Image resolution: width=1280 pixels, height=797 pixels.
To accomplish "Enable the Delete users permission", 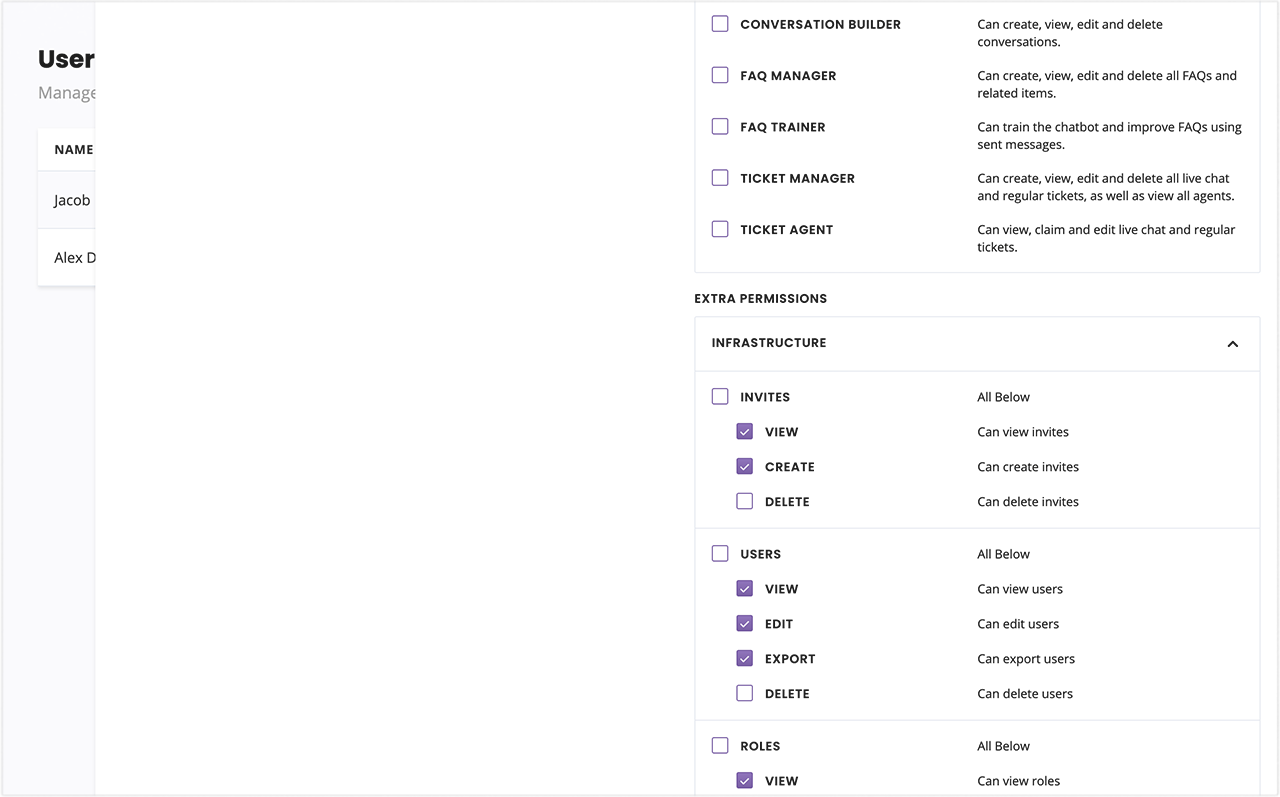I will point(744,693).
